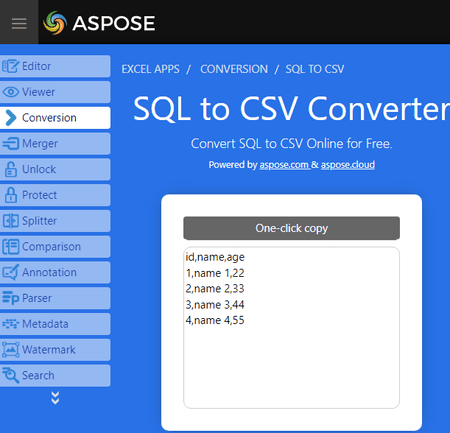Image resolution: width=450 pixels, height=433 pixels.
Task: Click the Unlock padlock icon
Action: click(11, 169)
